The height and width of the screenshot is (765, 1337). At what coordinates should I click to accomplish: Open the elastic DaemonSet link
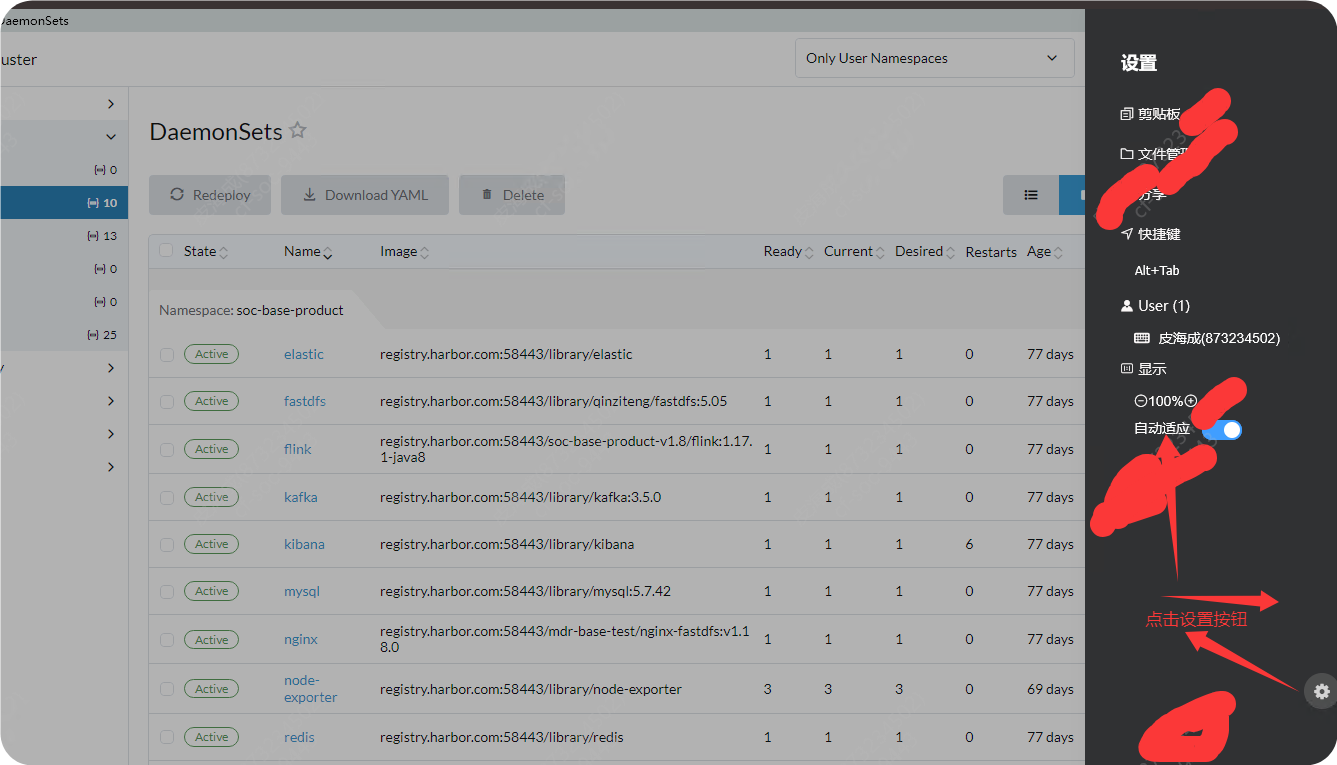[304, 354]
